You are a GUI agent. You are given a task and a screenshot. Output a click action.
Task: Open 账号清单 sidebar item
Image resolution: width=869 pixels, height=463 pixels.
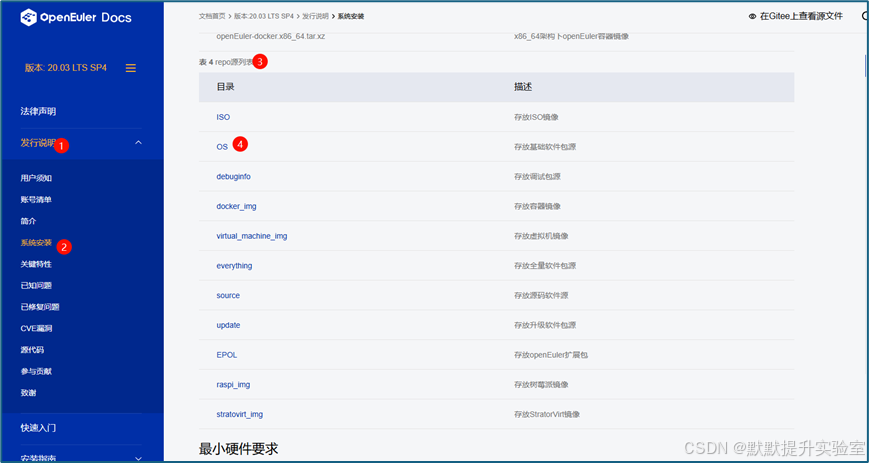pyautogui.click(x=36, y=200)
